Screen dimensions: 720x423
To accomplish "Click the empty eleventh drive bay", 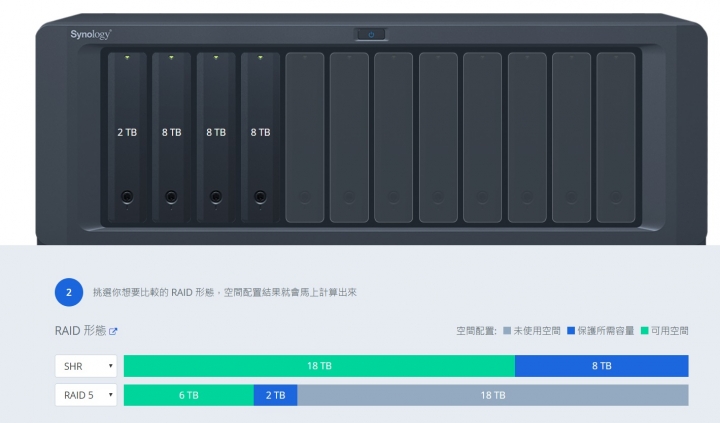I will pyautogui.click(x=571, y=137).
